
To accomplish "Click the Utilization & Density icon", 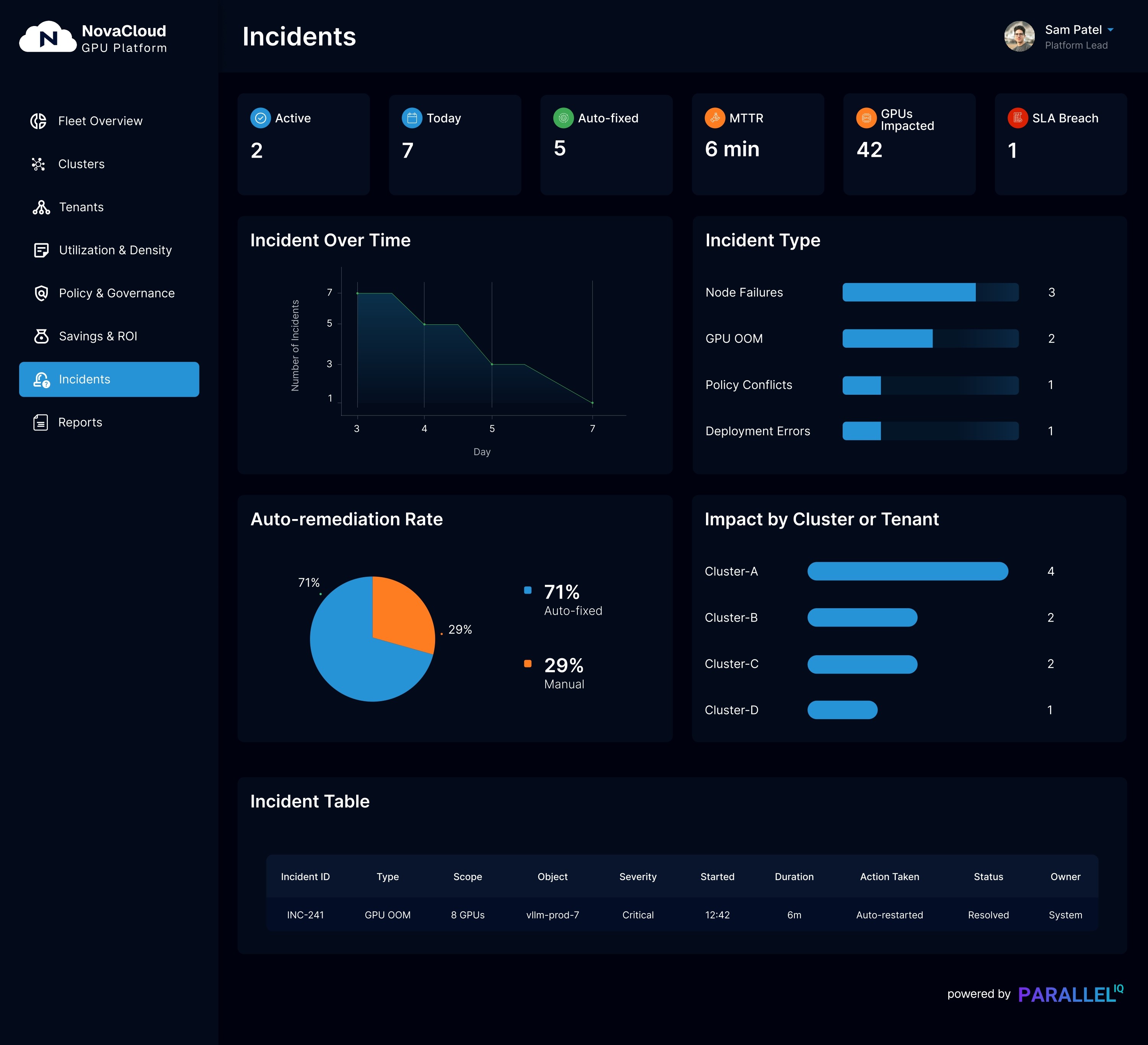I will (41, 251).
